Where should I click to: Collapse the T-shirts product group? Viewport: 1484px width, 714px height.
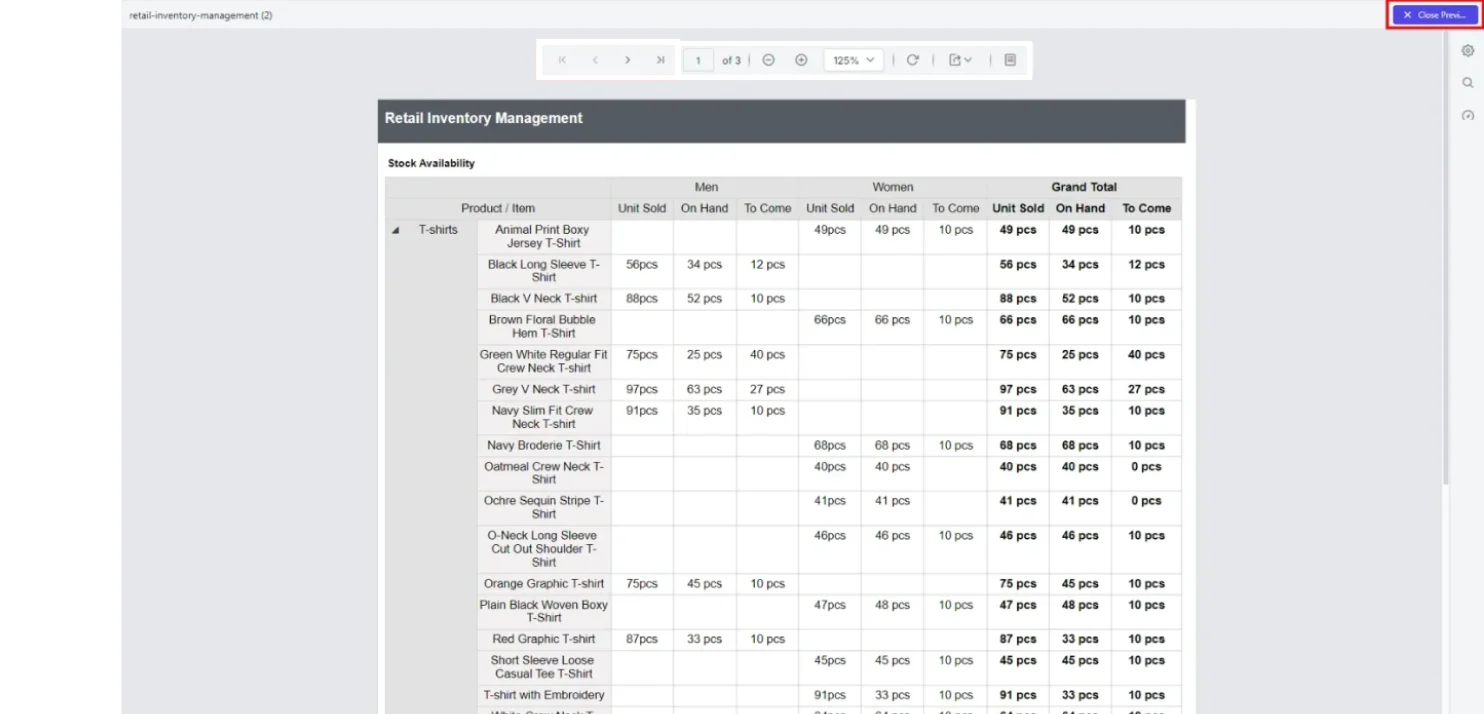(x=395, y=229)
